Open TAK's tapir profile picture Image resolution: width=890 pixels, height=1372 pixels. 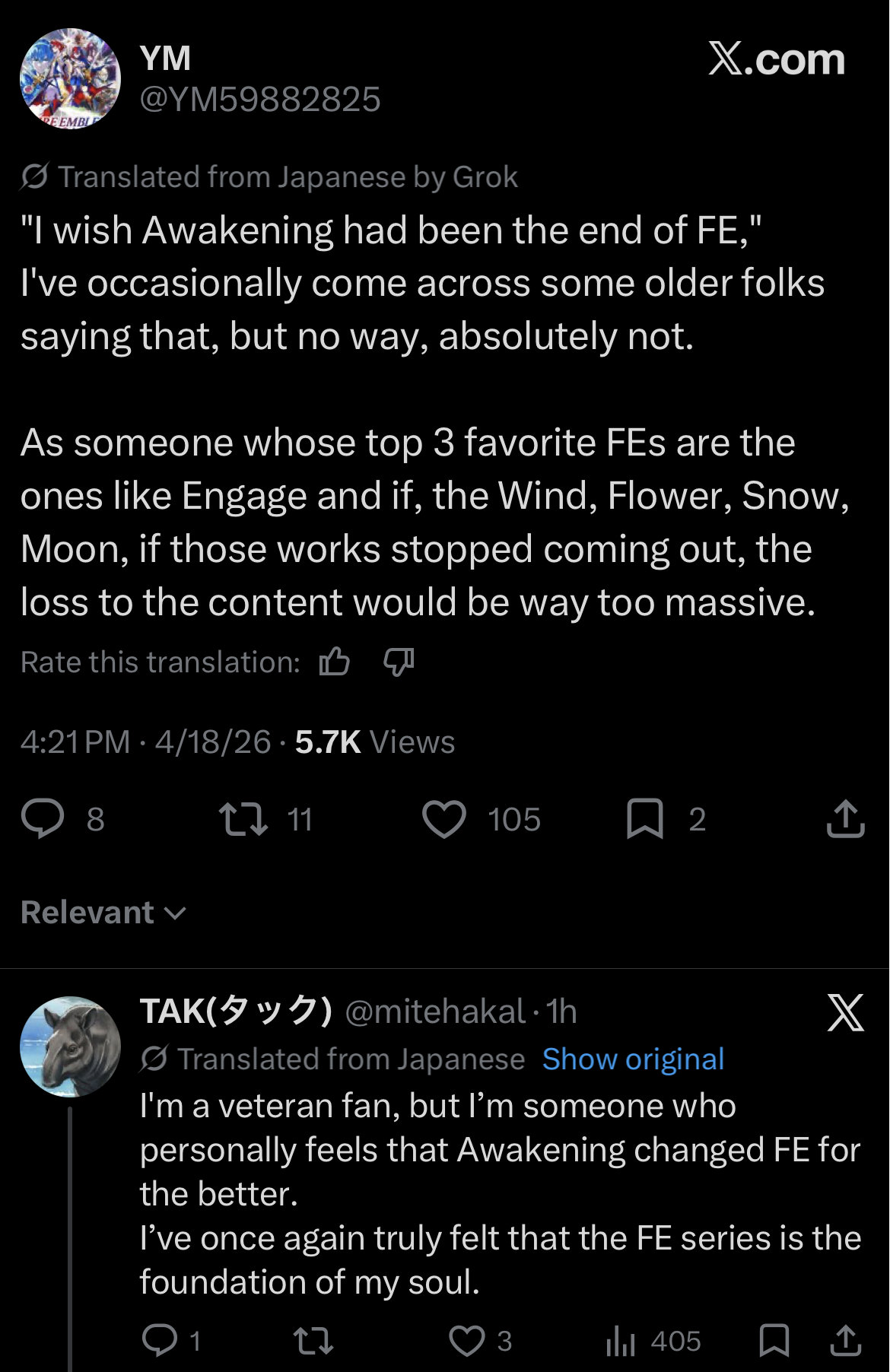pos(70,1046)
